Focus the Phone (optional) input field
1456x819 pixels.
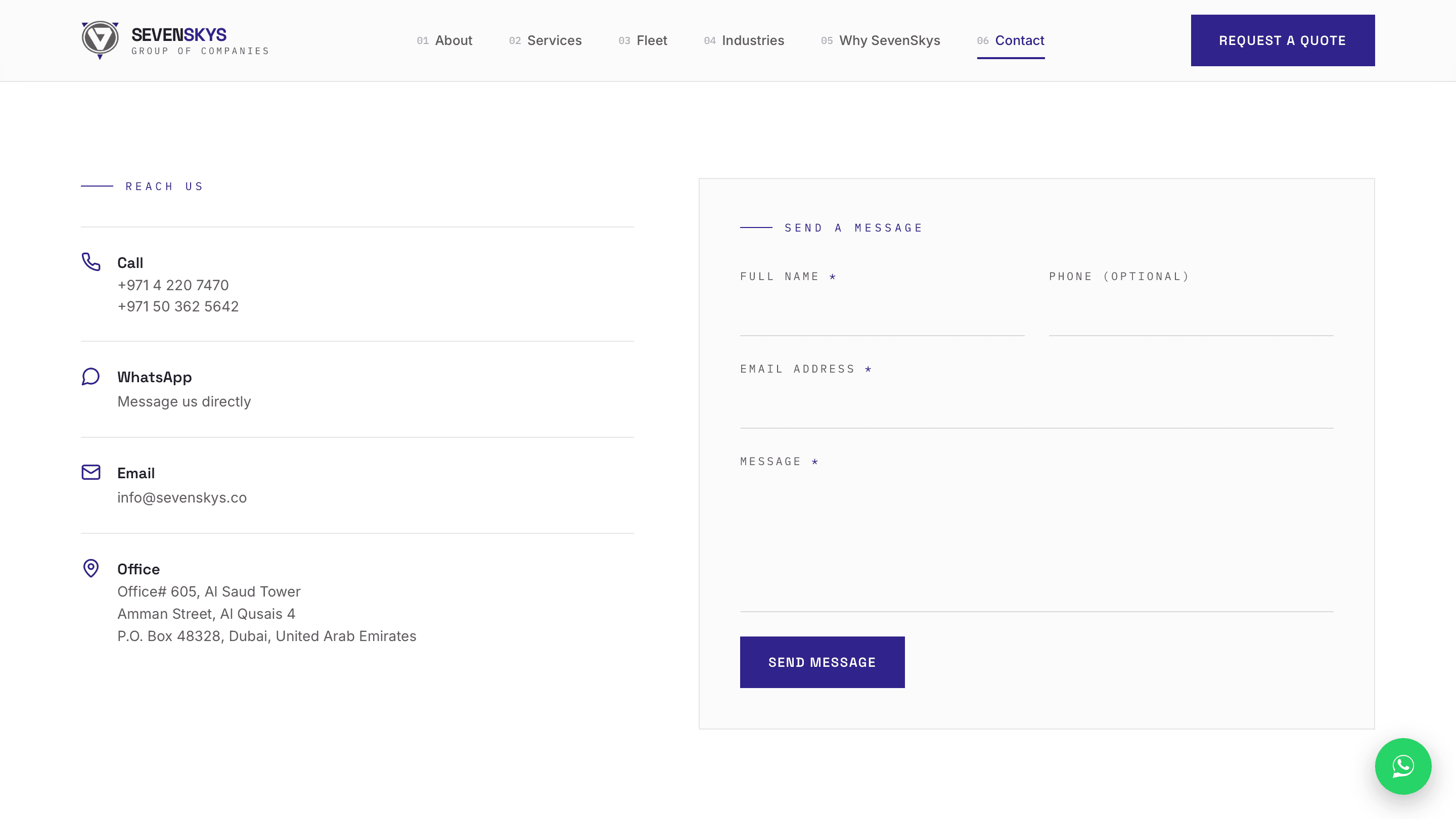tap(1191, 315)
